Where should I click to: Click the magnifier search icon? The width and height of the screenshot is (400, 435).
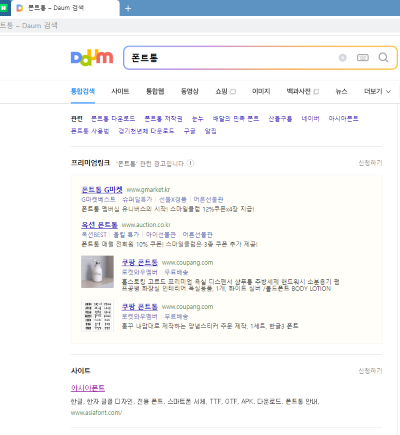(383, 58)
